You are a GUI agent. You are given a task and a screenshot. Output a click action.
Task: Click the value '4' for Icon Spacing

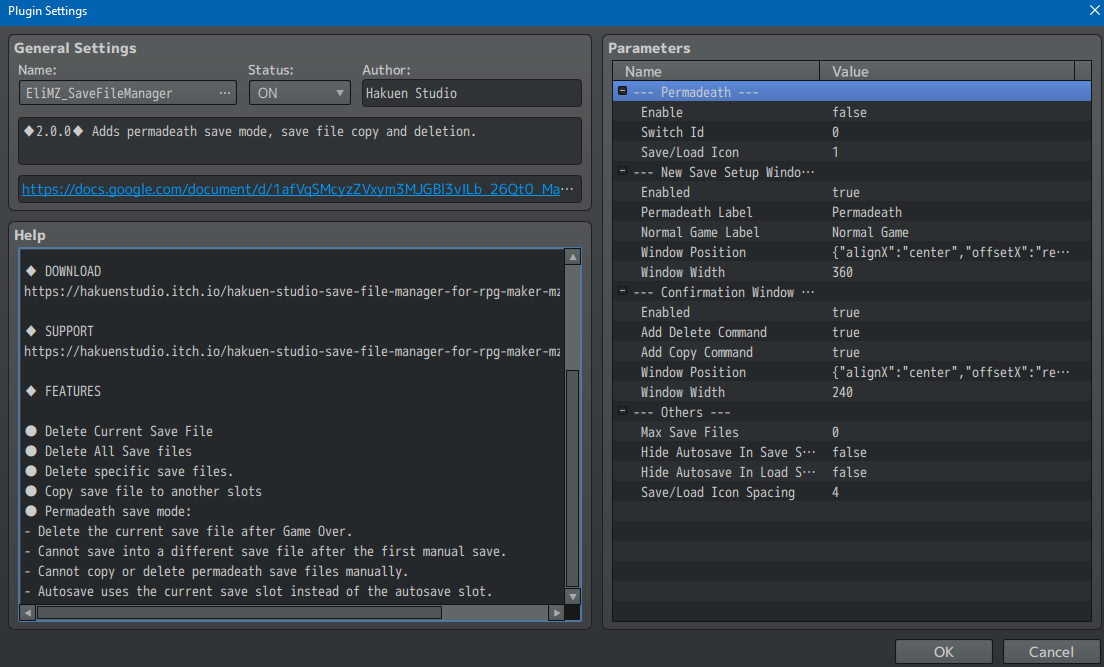point(835,492)
